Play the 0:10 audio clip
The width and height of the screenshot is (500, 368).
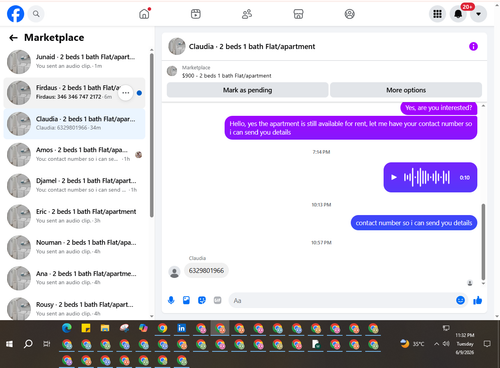(394, 177)
